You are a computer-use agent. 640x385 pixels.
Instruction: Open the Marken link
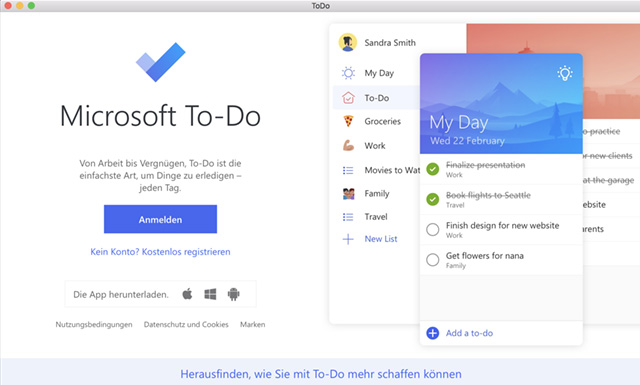(x=253, y=325)
